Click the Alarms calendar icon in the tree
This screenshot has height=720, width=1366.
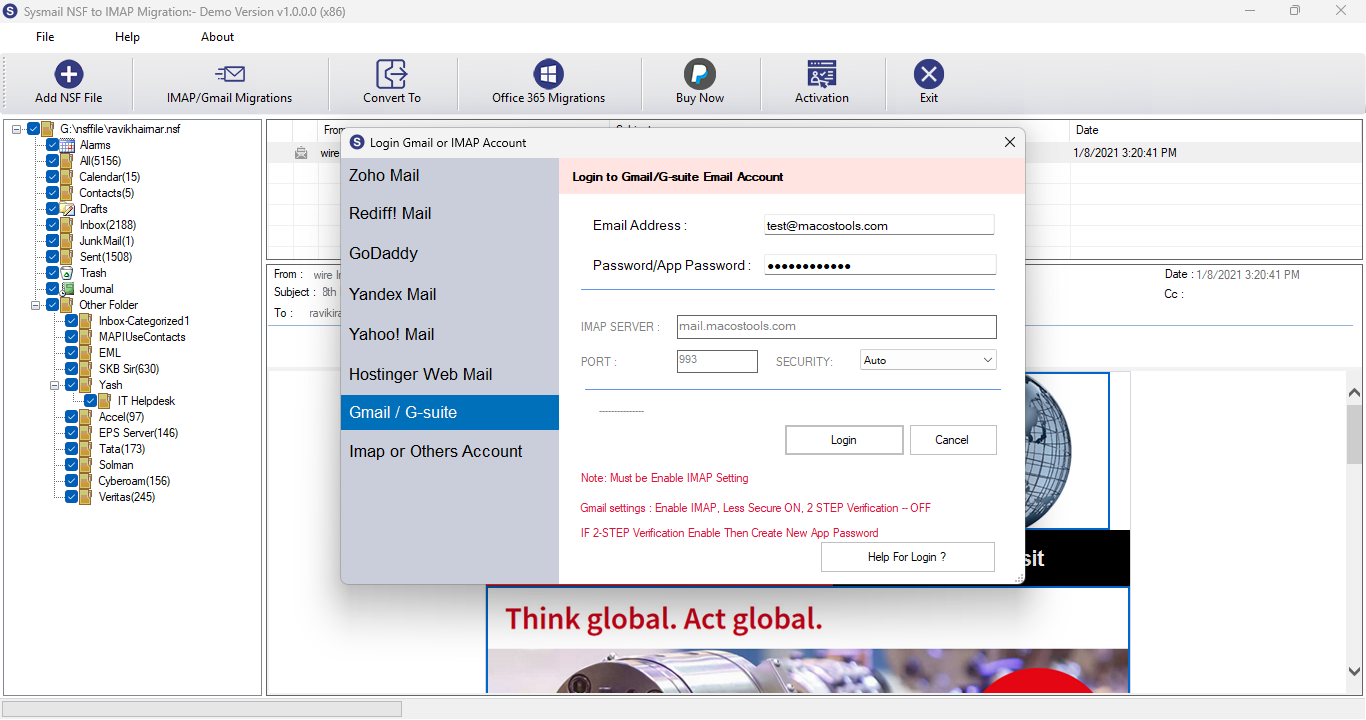click(x=67, y=145)
